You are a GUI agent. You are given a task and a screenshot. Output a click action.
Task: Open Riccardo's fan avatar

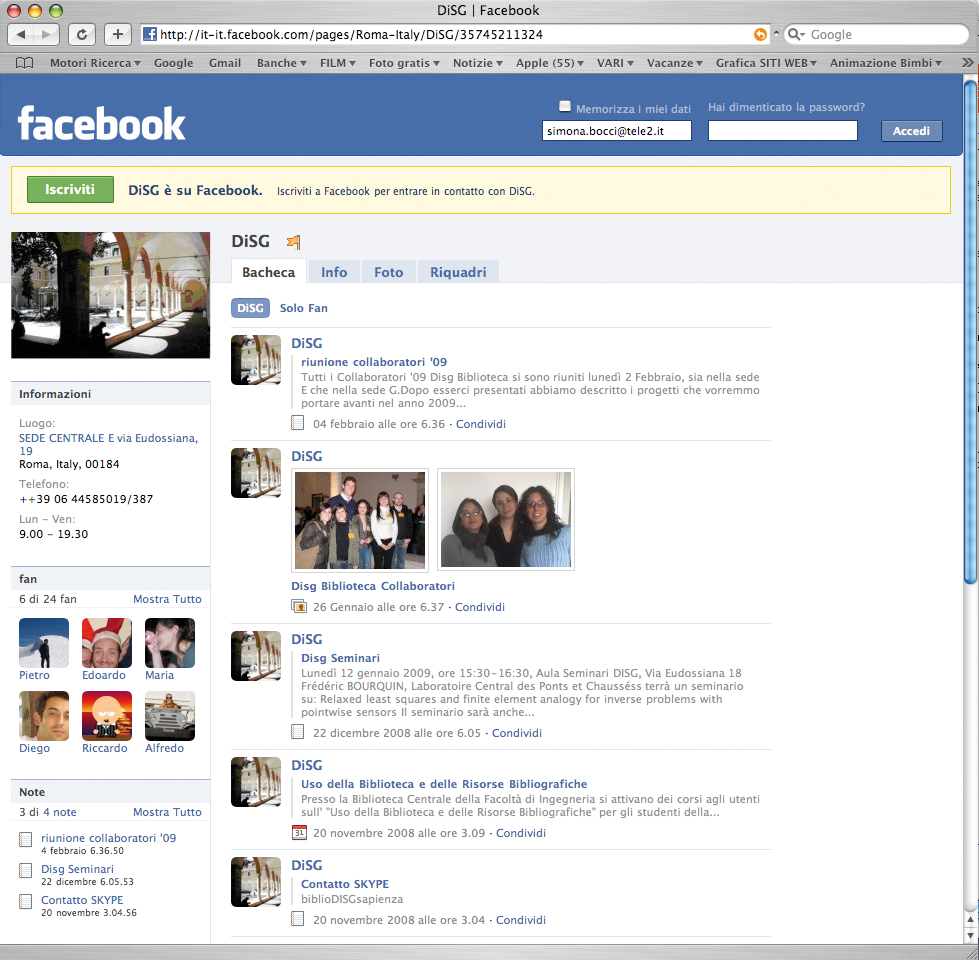pos(107,716)
